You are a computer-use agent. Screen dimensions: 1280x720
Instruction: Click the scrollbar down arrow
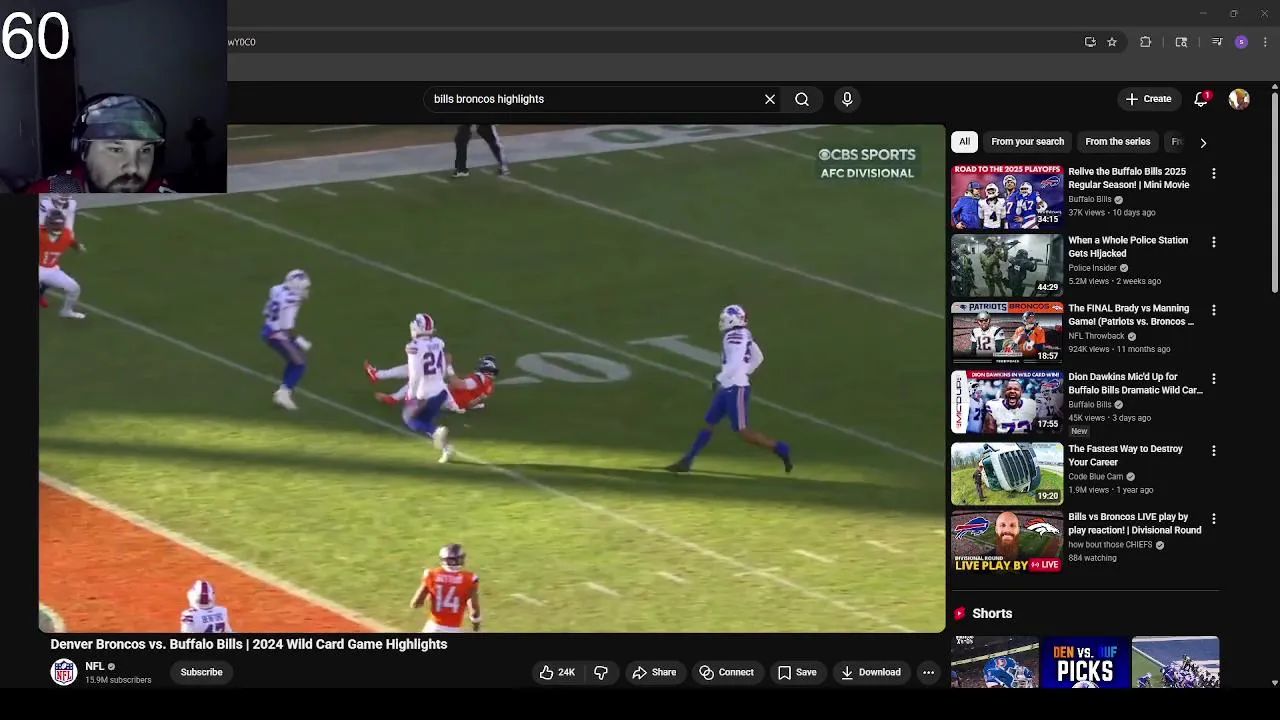point(1274,683)
